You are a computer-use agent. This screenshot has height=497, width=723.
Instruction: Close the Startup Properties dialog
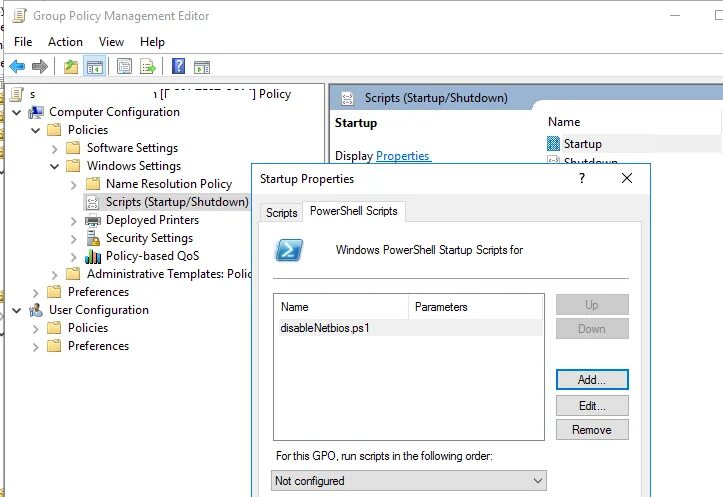click(x=627, y=178)
